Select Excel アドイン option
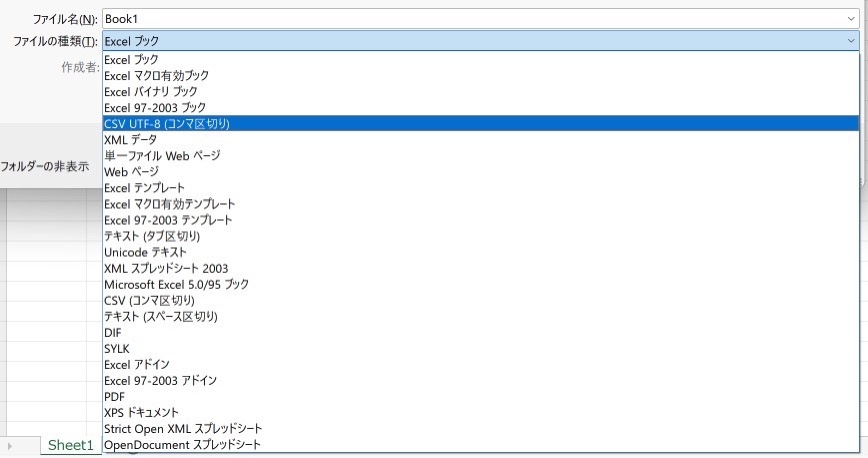Viewport: 868px width, 458px height. click(480, 364)
